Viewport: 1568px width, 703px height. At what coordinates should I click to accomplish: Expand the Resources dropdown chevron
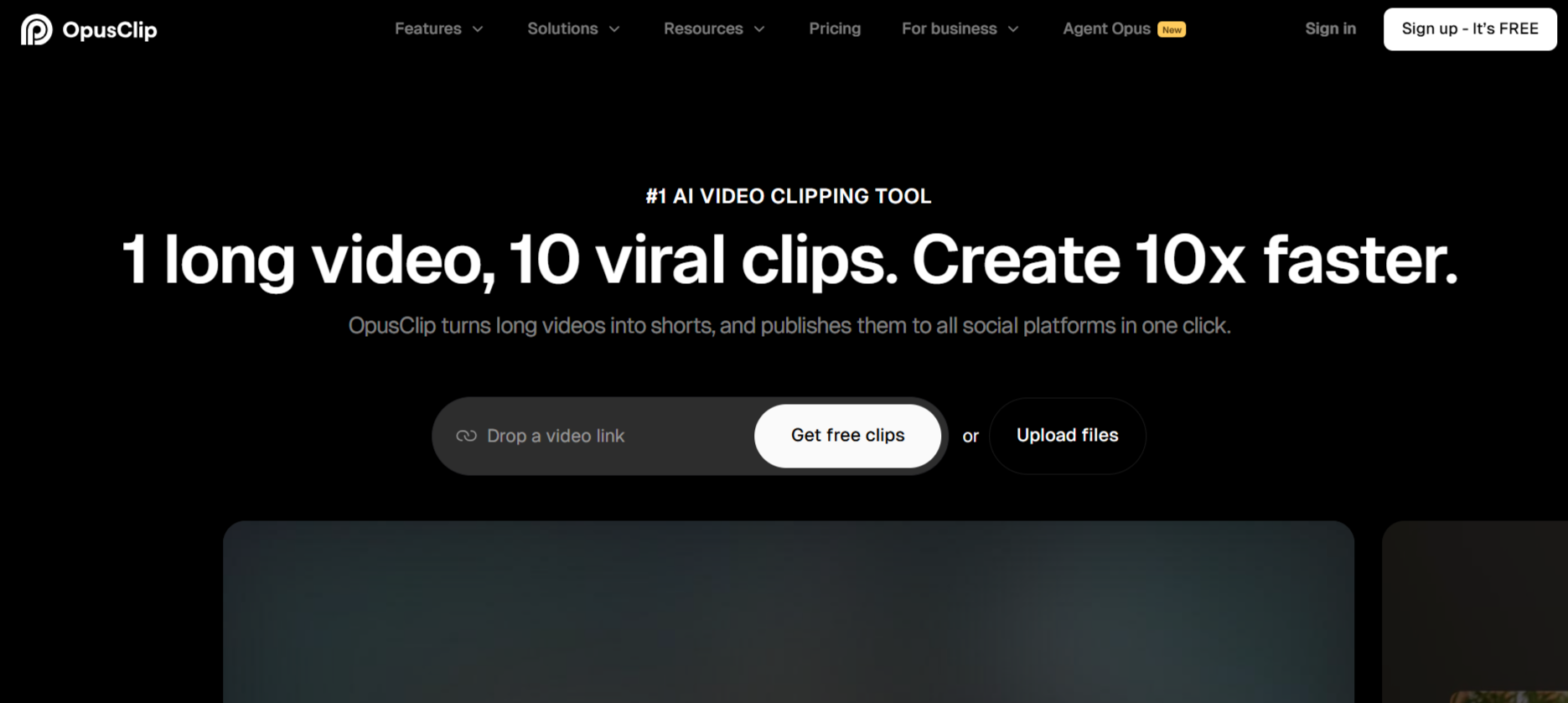pos(759,29)
